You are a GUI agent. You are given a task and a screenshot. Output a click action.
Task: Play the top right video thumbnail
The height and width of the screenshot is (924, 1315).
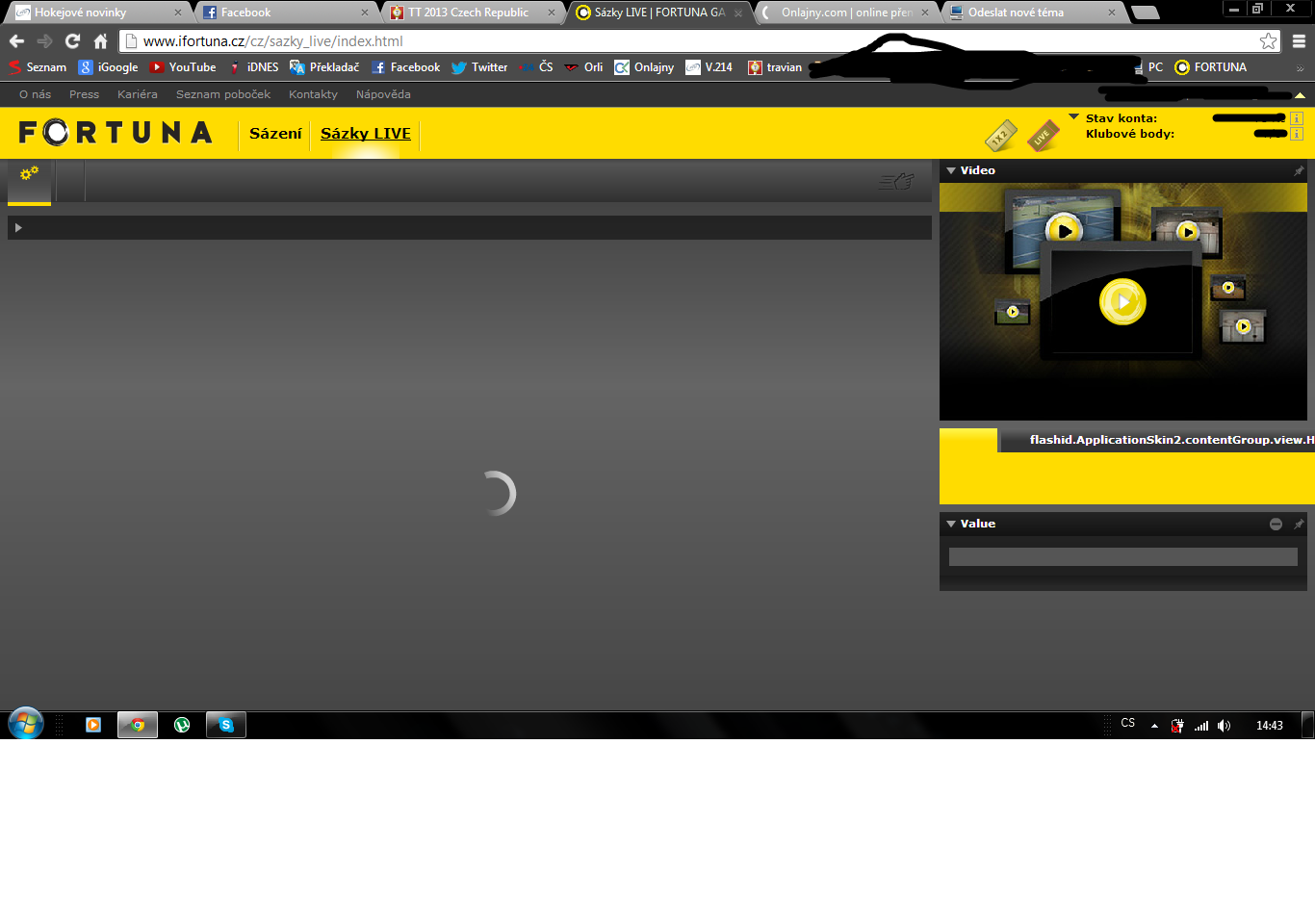click(1188, 231)
